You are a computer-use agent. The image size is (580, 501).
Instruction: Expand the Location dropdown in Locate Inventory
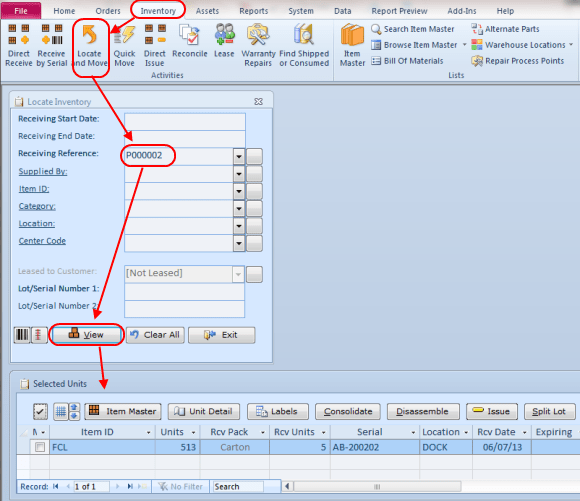pos(239,226)
